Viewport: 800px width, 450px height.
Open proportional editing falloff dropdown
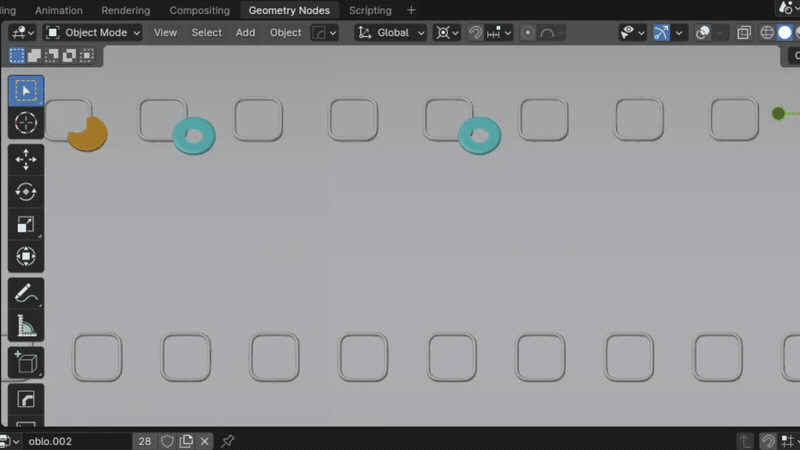[552, 33]
